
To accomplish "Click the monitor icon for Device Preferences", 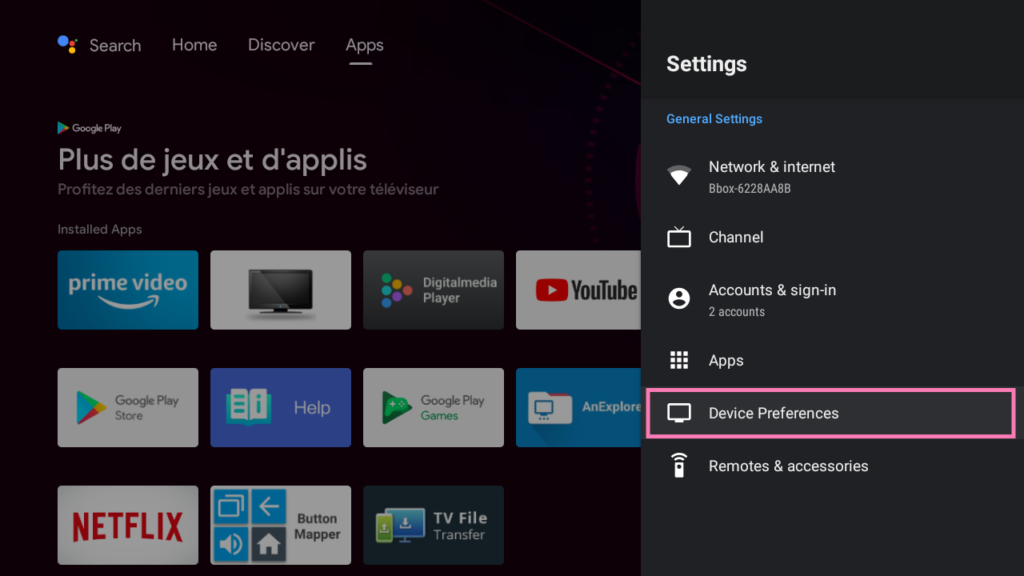I will [x=679, y=413].
